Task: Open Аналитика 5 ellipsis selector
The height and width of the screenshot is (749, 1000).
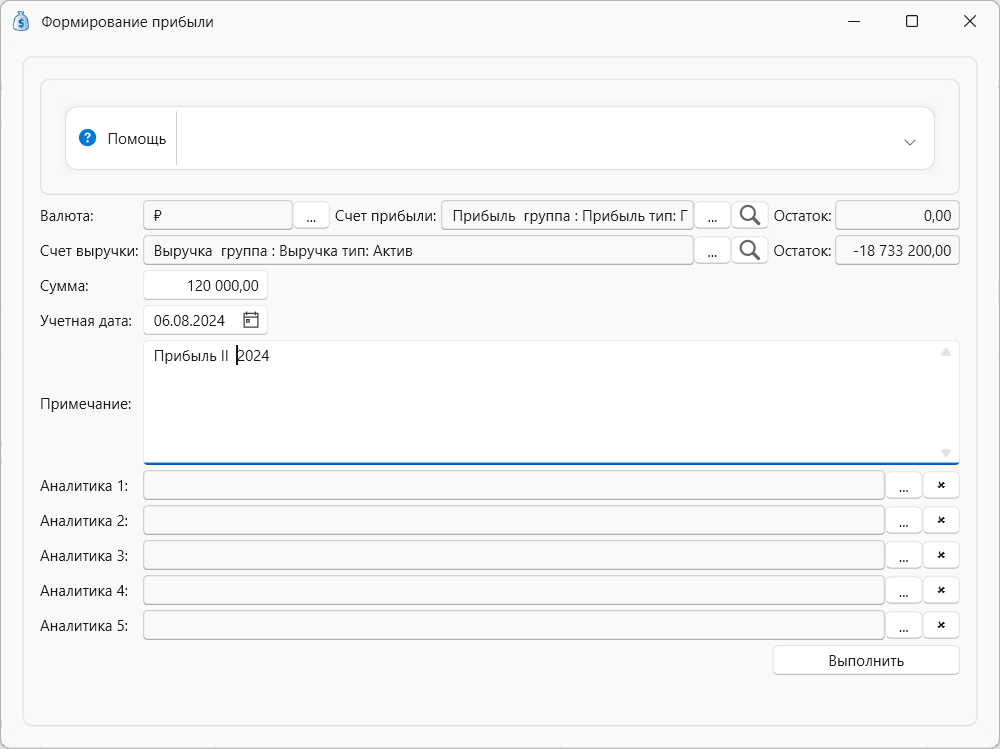Action: pos(904,625)
